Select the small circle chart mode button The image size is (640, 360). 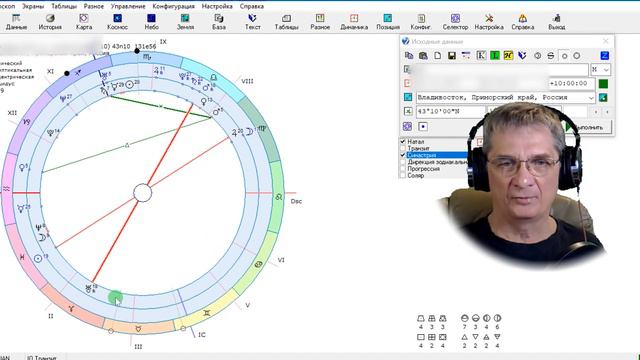pos(564,56)
